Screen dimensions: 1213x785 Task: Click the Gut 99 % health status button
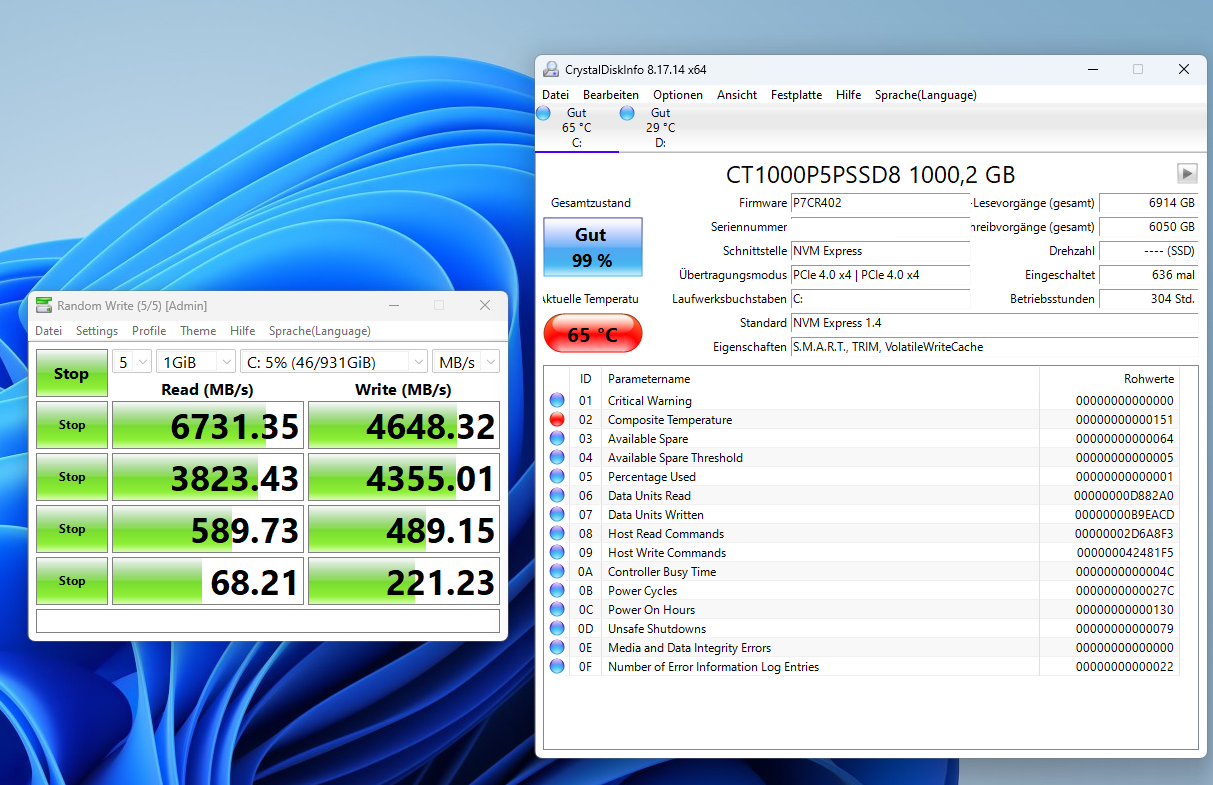[592, 247]
